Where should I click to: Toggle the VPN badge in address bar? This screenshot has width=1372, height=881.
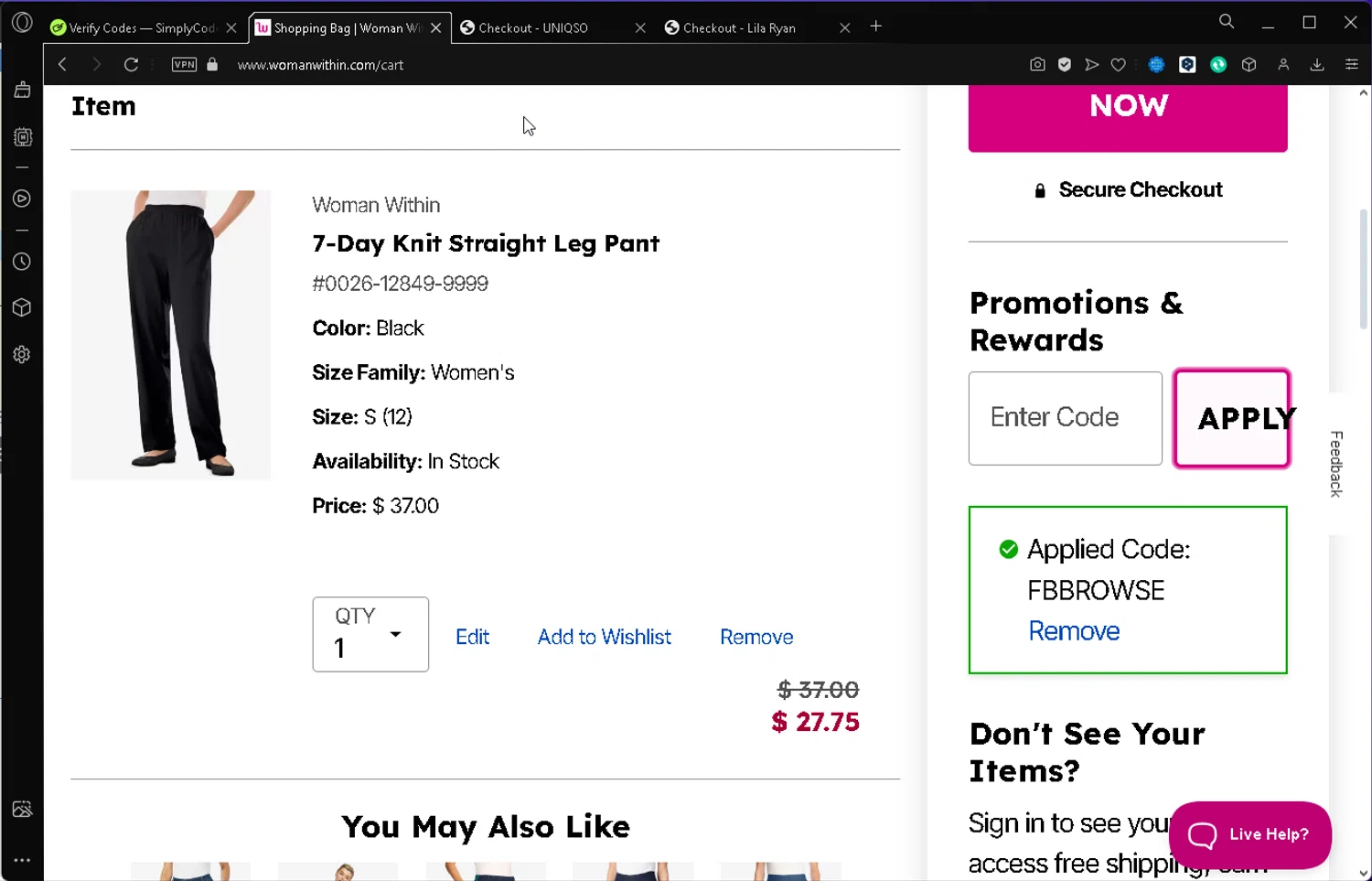(x=184, y=65)
